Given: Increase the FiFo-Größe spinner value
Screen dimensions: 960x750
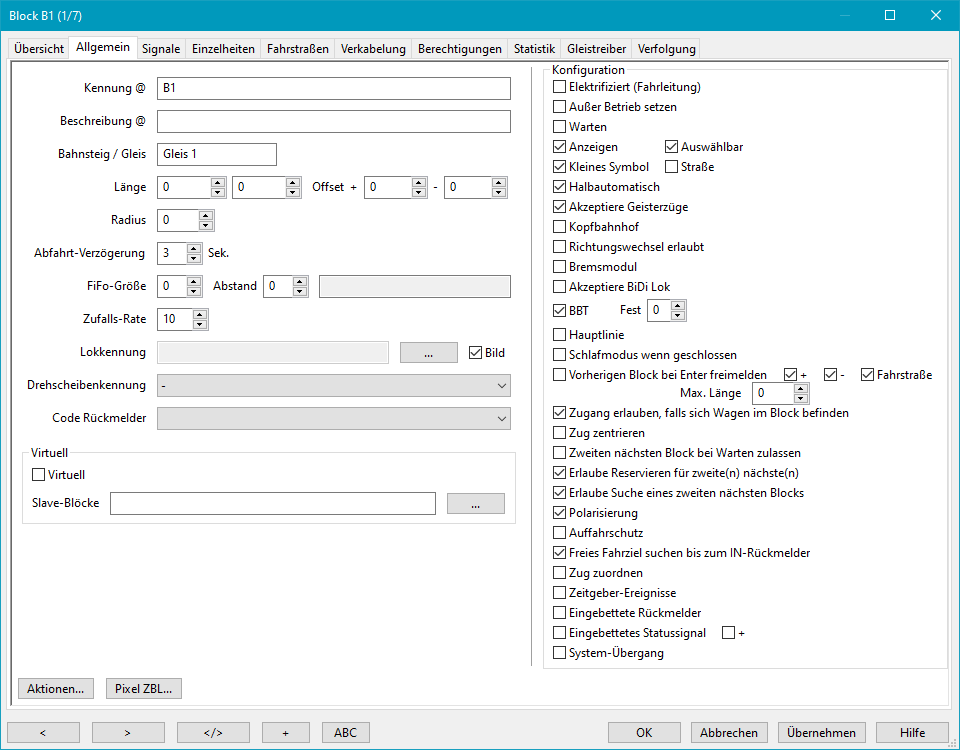Looking at the screenshot, I should point(194,281).
